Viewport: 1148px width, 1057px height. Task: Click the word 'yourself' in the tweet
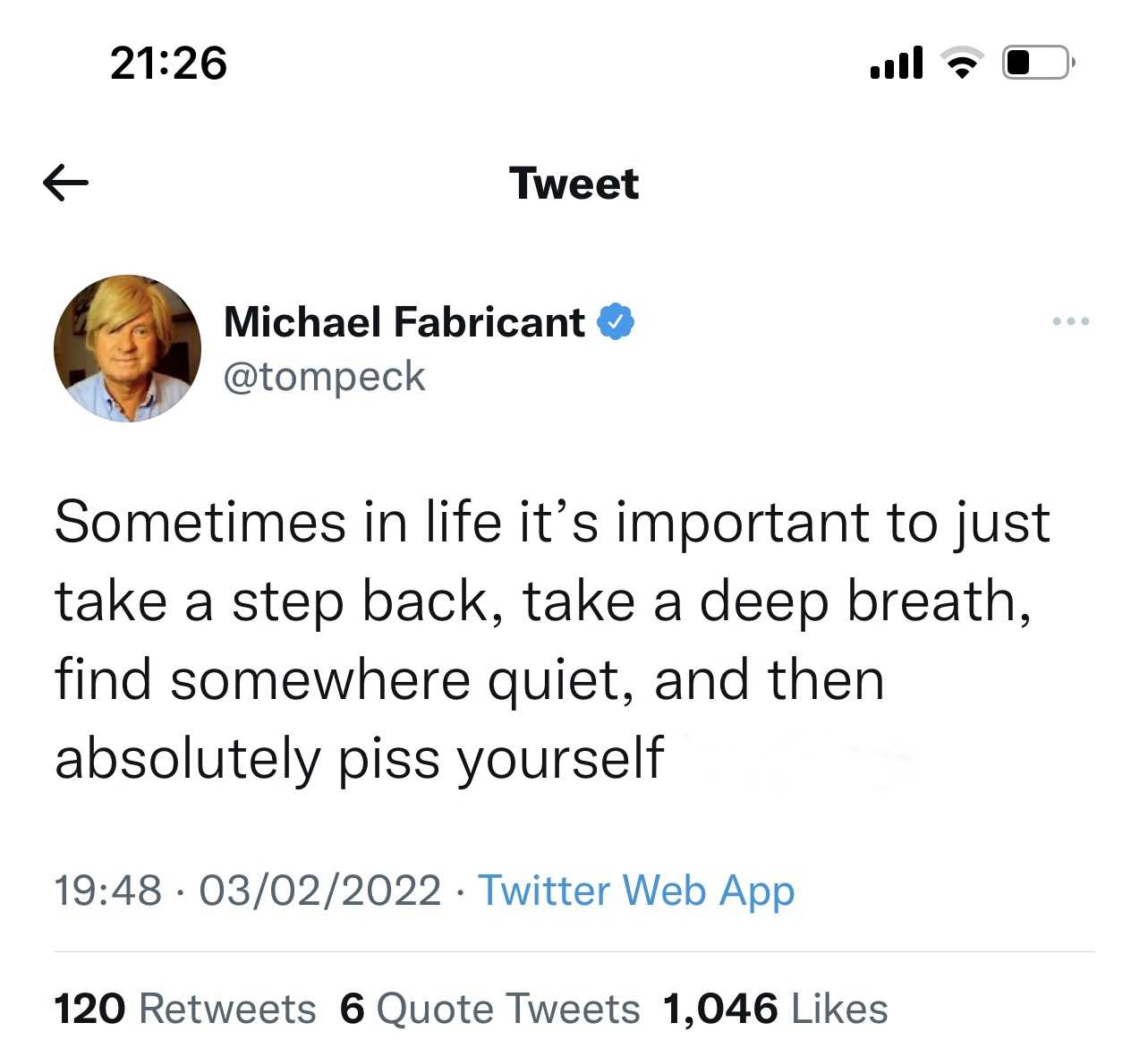560,761
